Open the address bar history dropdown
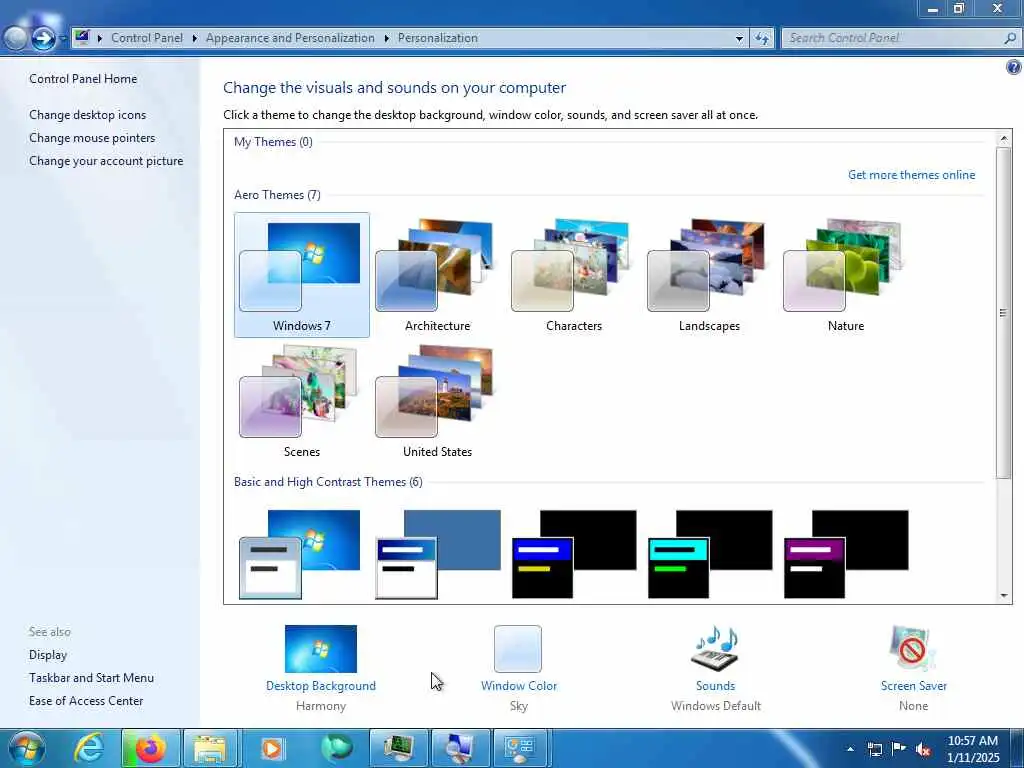The height and width of the screenshot is (768, 1024). click(x=739, y=39)
